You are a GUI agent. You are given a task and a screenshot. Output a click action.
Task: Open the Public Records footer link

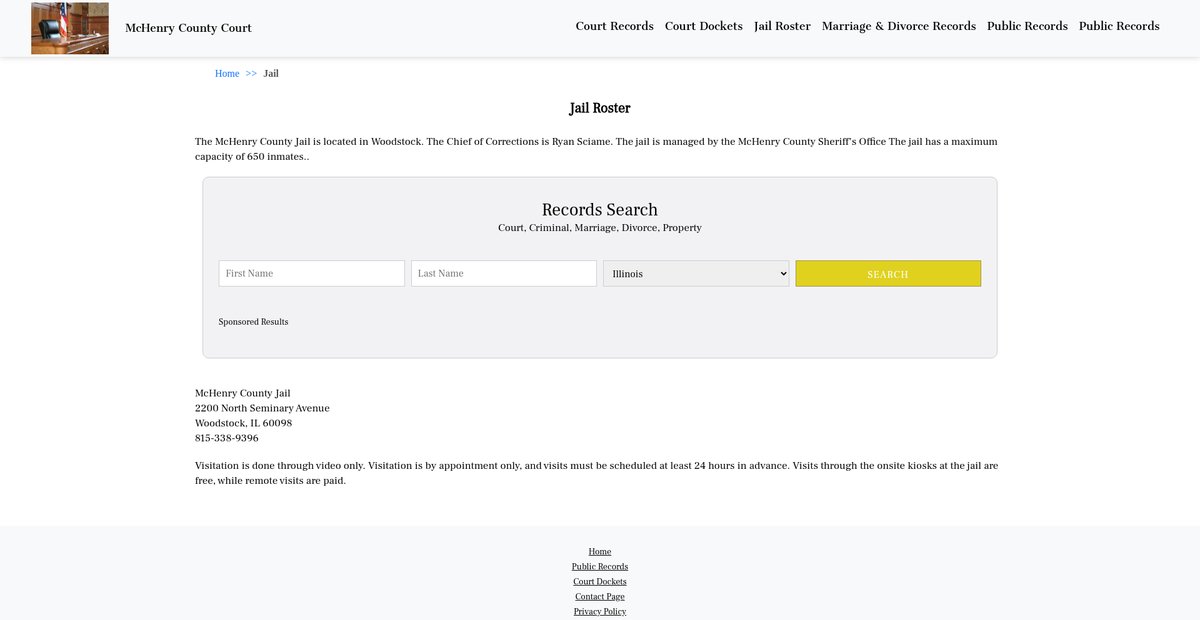pyautogui.click(x=600, y=567)
